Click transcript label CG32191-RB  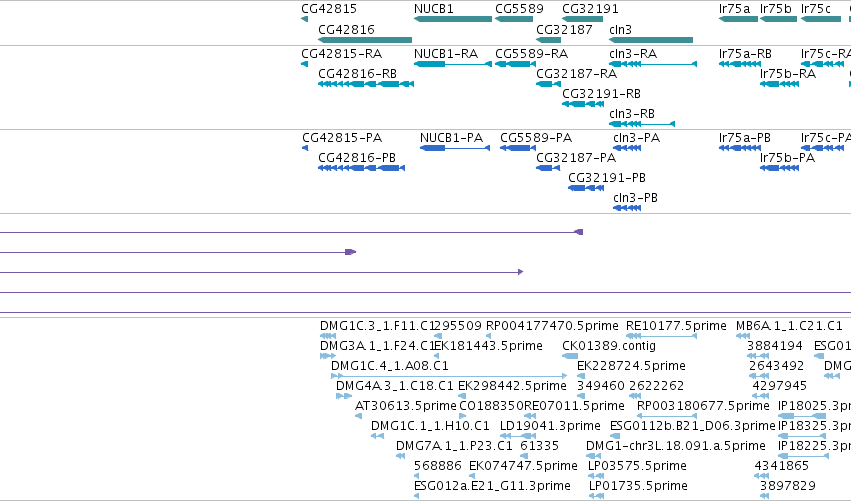click(601, 94)
